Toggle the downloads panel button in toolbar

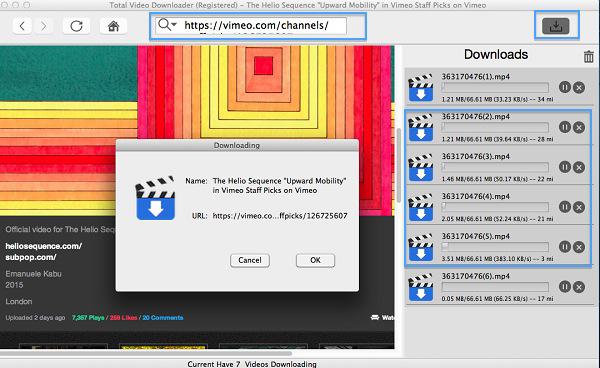(x=556, y=26)
